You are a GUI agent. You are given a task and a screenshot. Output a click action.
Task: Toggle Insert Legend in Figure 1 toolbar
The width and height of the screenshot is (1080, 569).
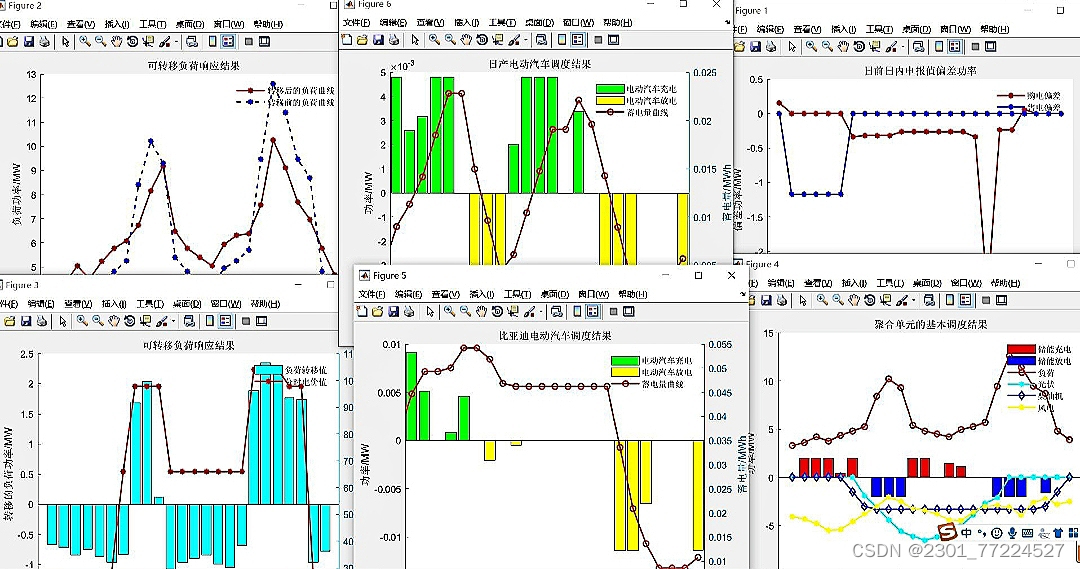click(x=955, y=46)
